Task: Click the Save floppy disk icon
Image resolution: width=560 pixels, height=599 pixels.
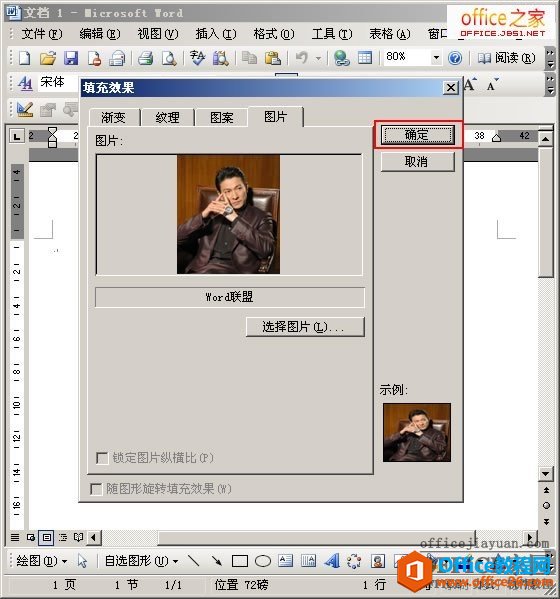Action: (71, 58)
